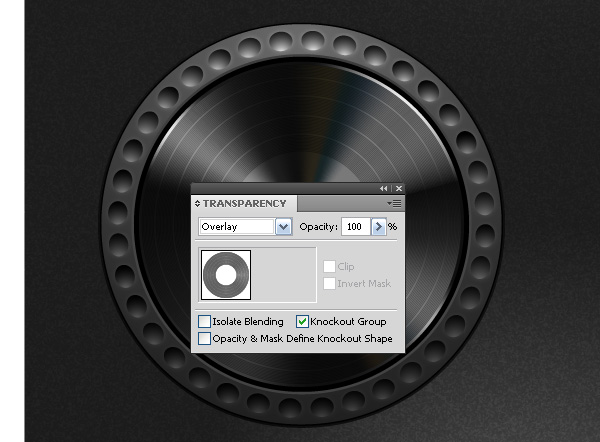600x442 pixels.
Task: Click the Overlay blend mode text
Action: [219, 227]
